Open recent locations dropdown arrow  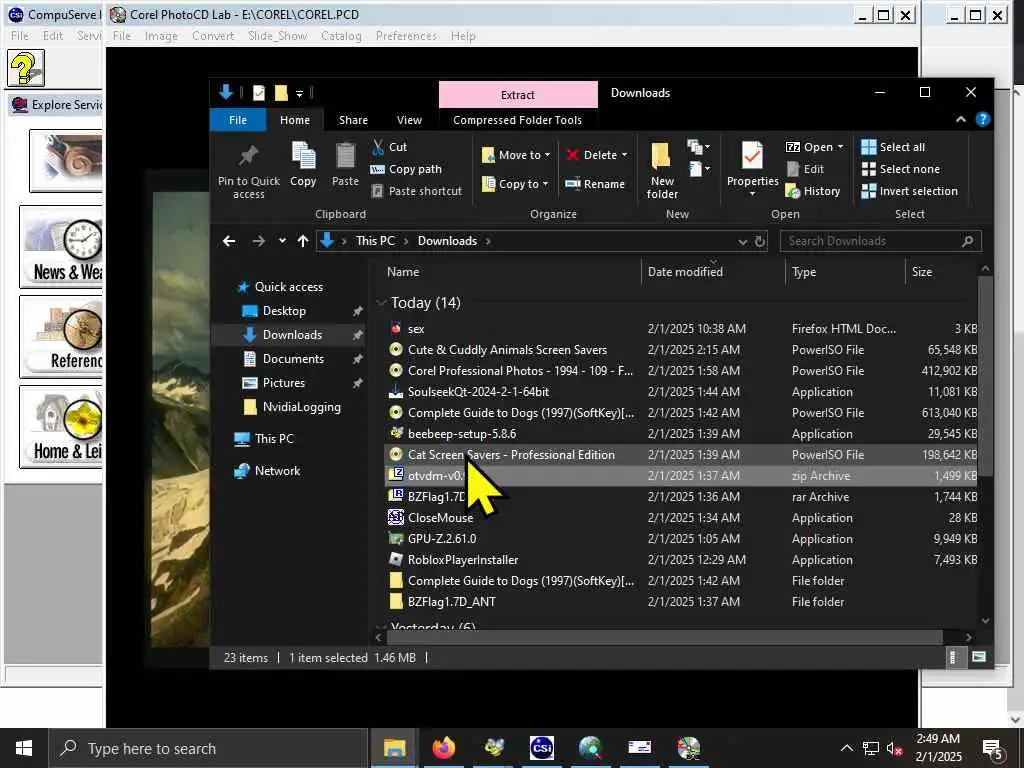pos(282,241)
